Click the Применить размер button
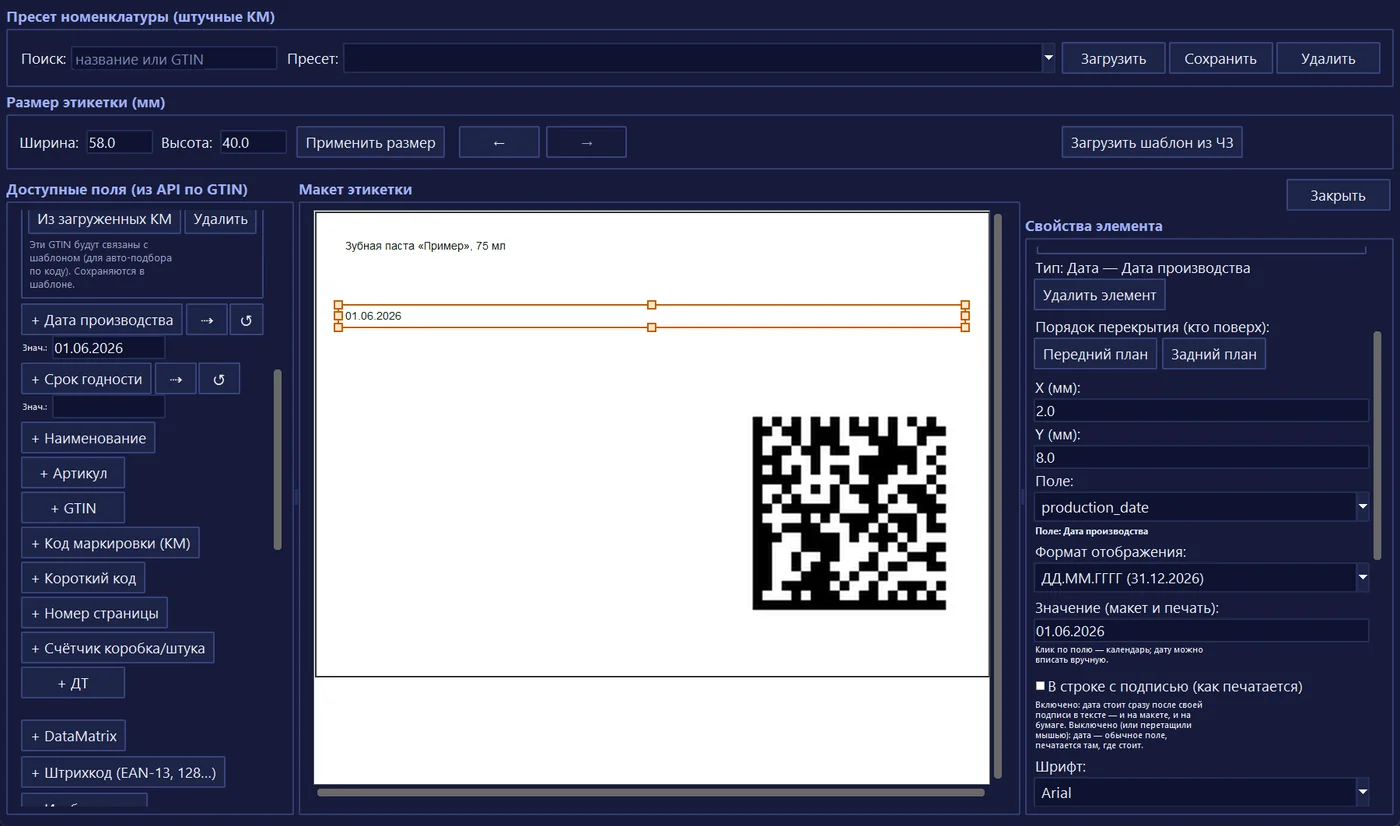 370,142
